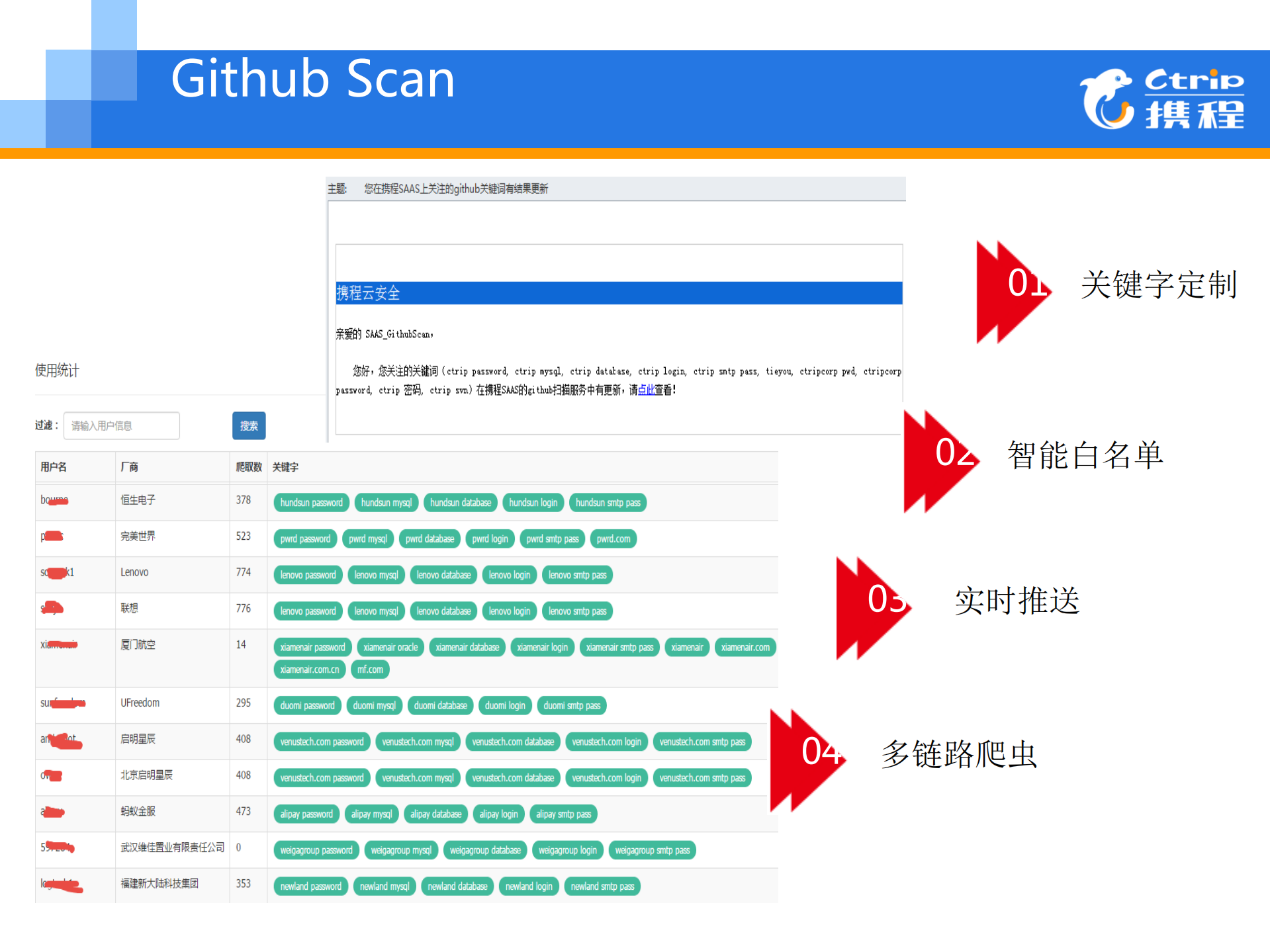Select the xiamenair oracle keyword tag

pos(390,646)
